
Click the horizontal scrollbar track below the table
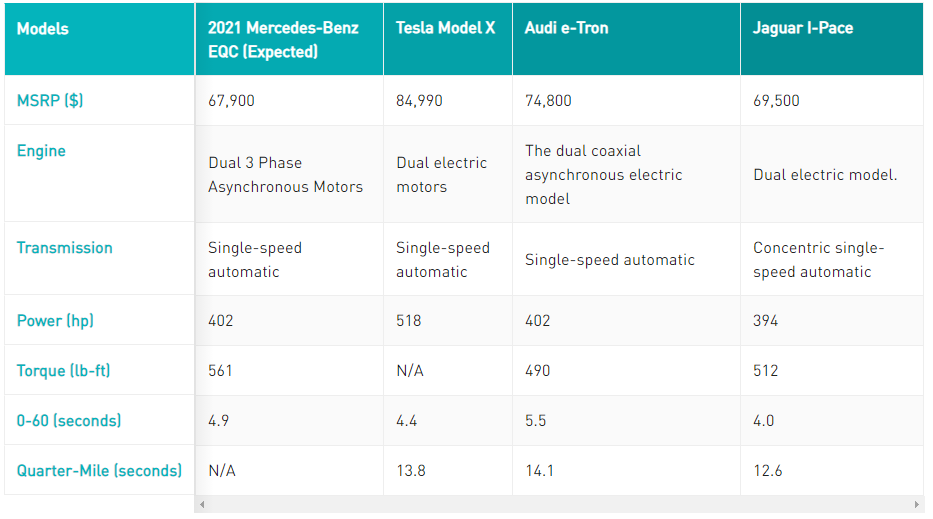pos(558,505)
